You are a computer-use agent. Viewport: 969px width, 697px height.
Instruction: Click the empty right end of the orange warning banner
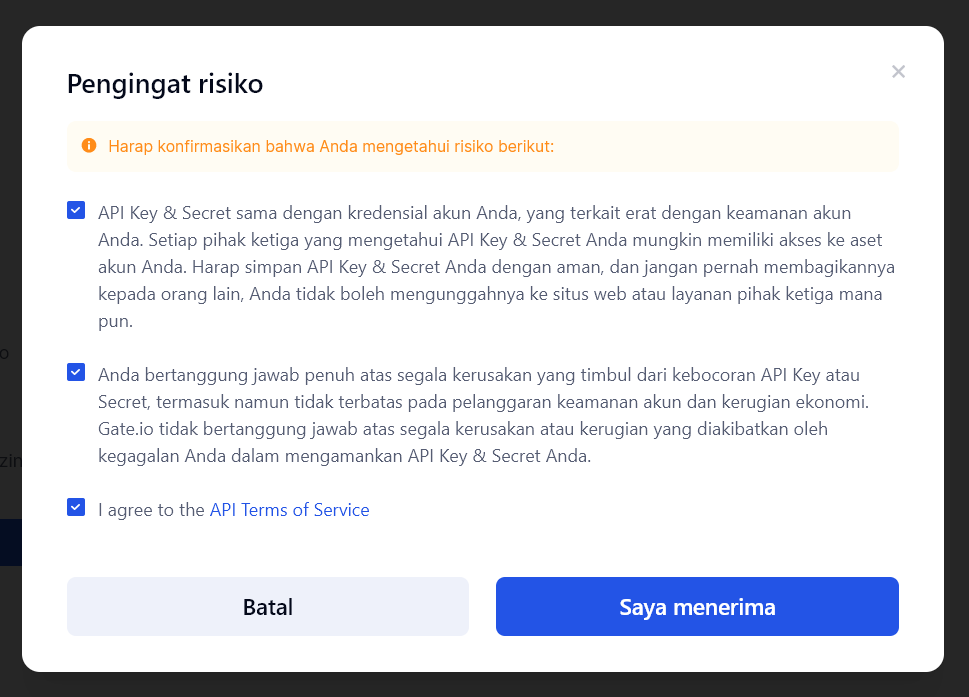tap(800, 147)
